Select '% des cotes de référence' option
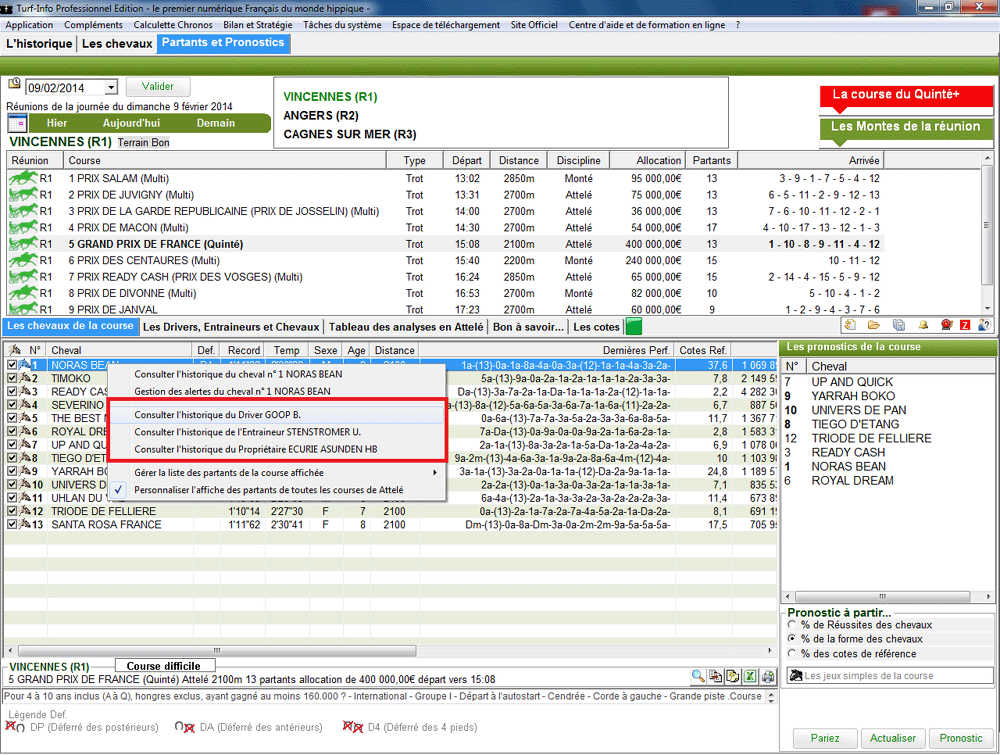This screenshot has width=1000, height=755. click(792, 654)
